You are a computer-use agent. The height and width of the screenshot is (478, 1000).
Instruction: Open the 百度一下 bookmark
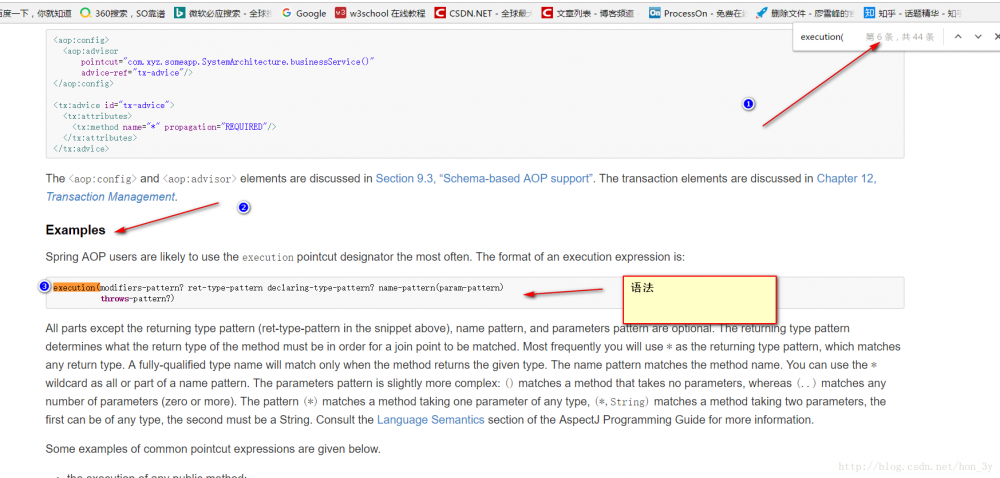coord(35,13)
